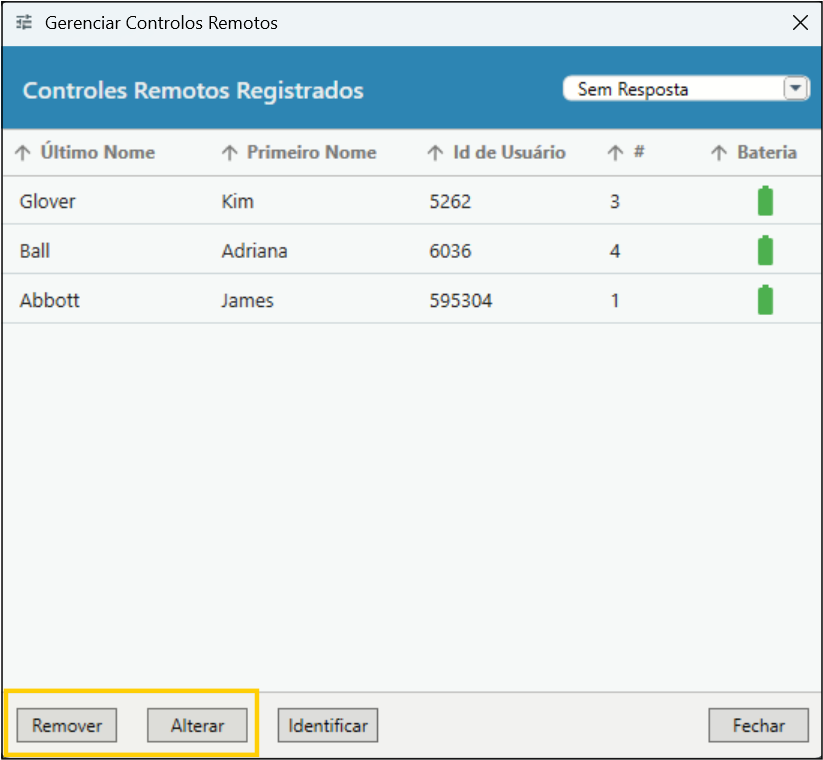Select user Id 5262 cell
This screenshot has width=823, height=760.
pos(450,201)
